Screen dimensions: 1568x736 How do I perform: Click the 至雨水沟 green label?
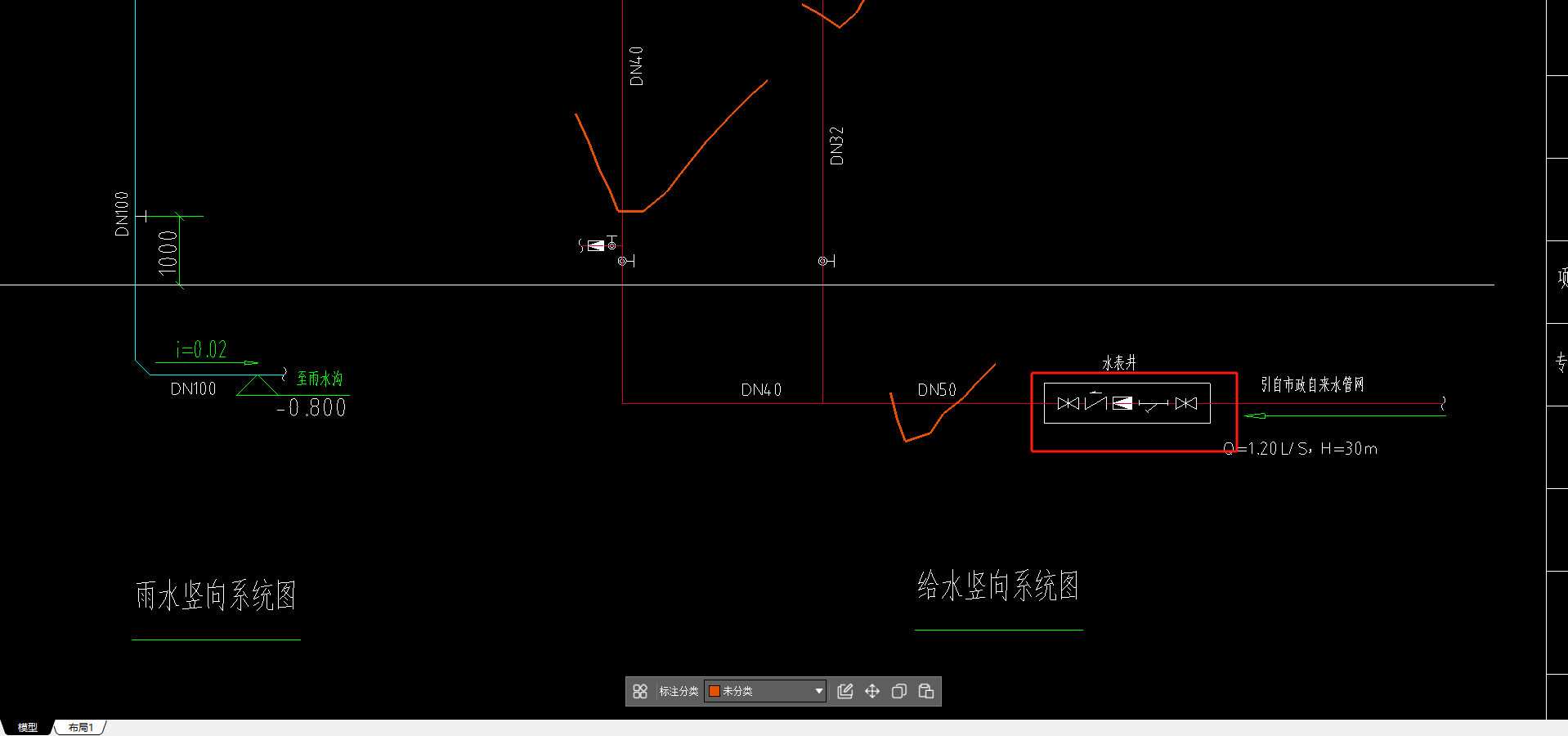point(320,379)
